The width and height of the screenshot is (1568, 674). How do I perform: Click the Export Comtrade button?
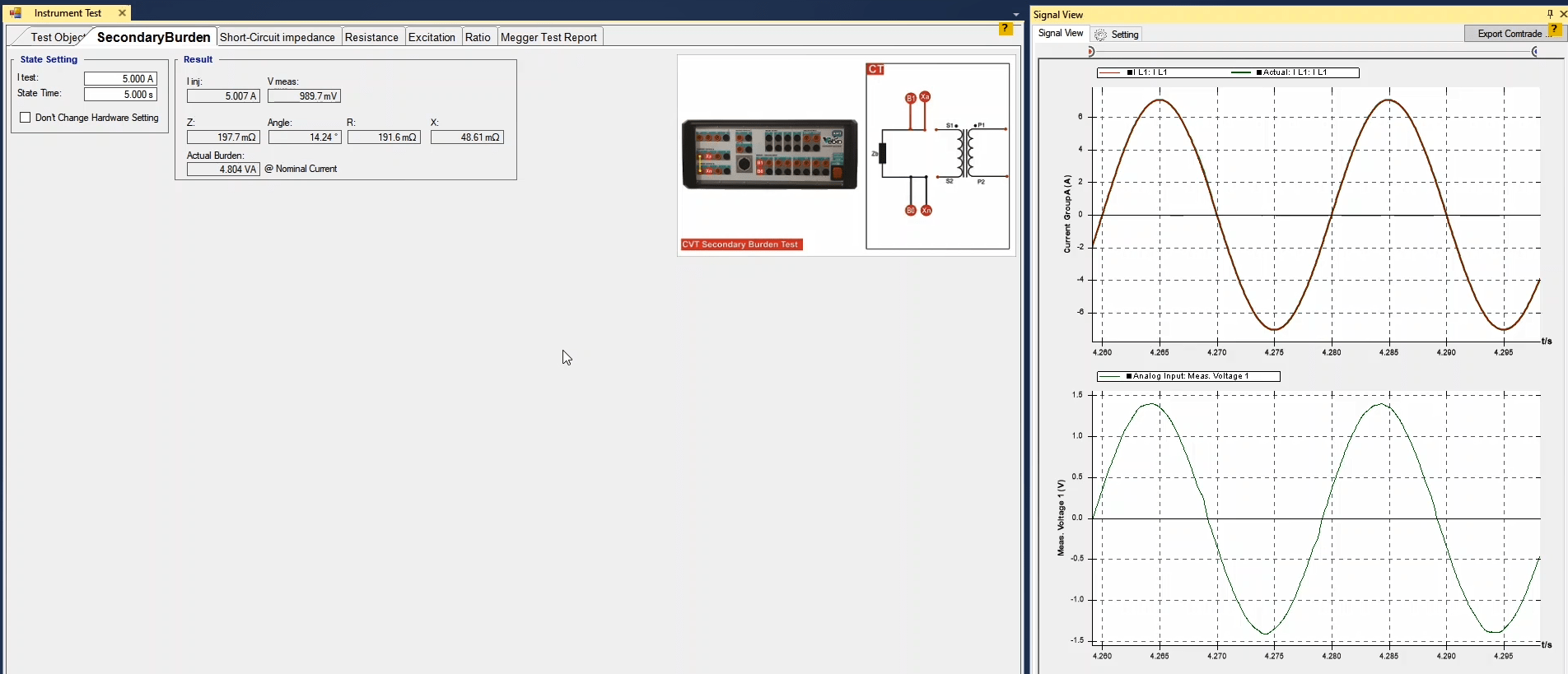(1509, 34)
